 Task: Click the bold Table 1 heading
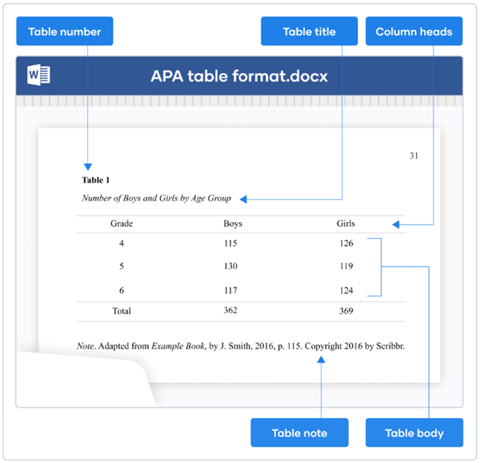pyautogui.click(x=96, y=180)
